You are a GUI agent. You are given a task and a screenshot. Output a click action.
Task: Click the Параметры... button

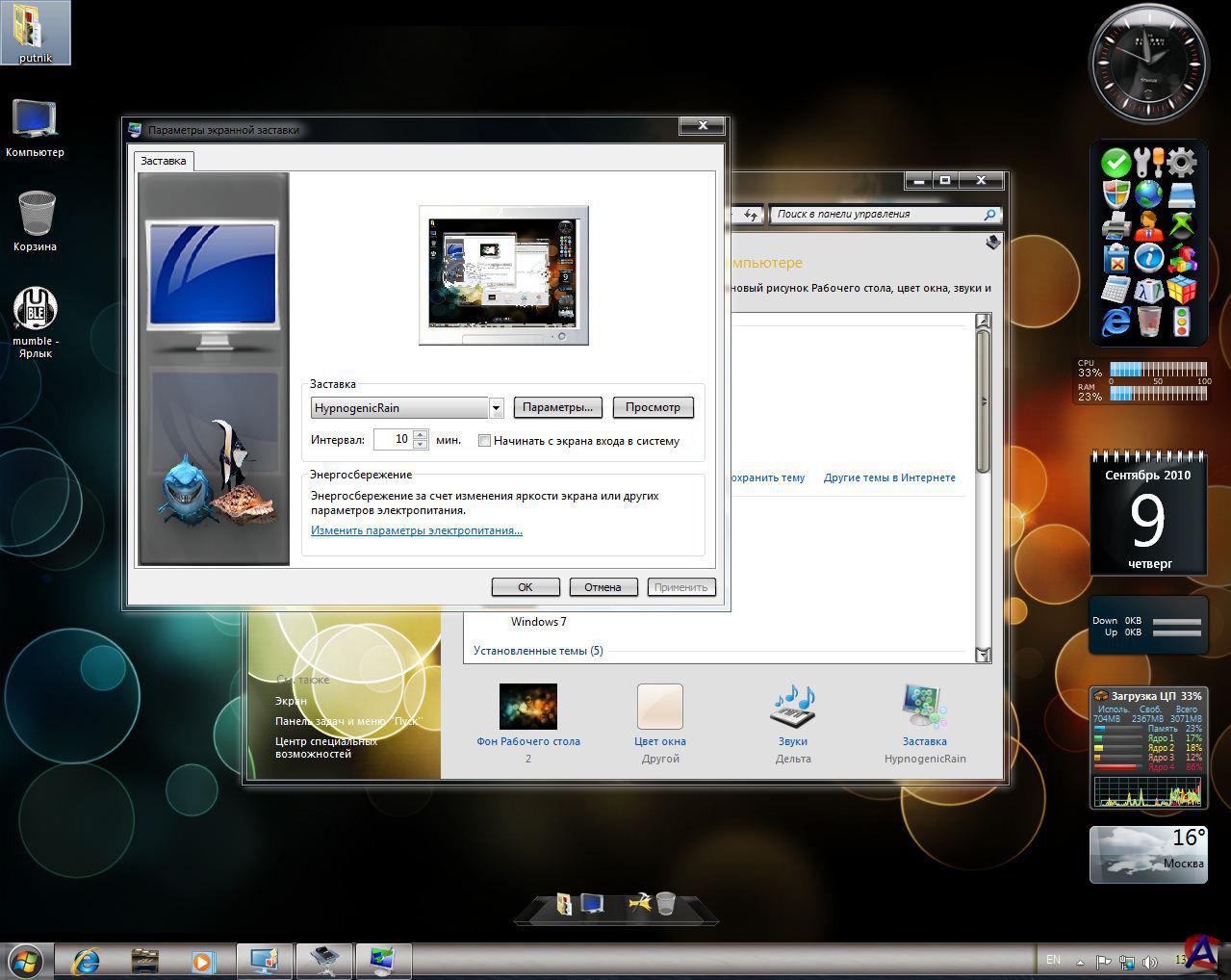click(557, 407)
